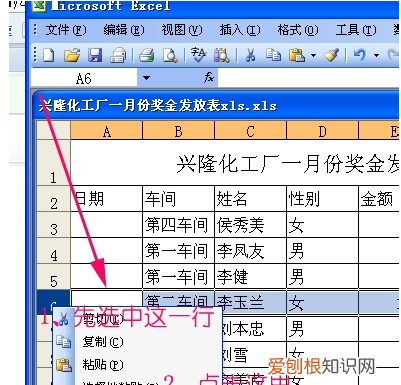Click the Spelling check icon
Viewport: 401px width, 385px height.
(199, 55)
